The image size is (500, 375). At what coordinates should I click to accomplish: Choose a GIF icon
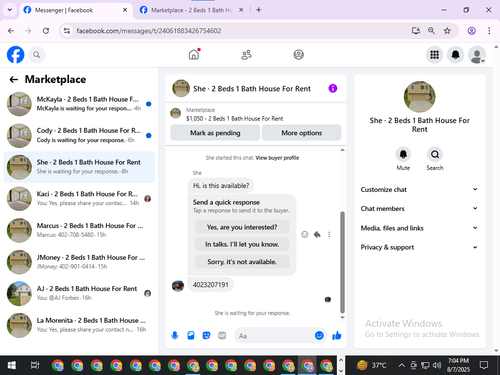[222, 335]
